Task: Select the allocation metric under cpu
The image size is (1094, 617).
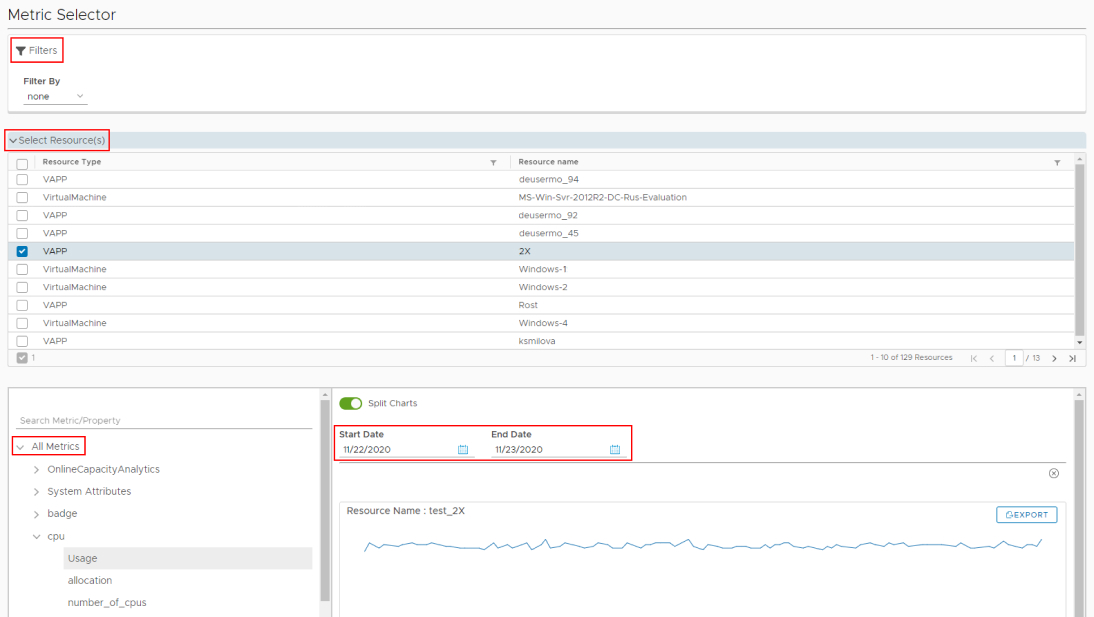Action: tap(90, 580)
